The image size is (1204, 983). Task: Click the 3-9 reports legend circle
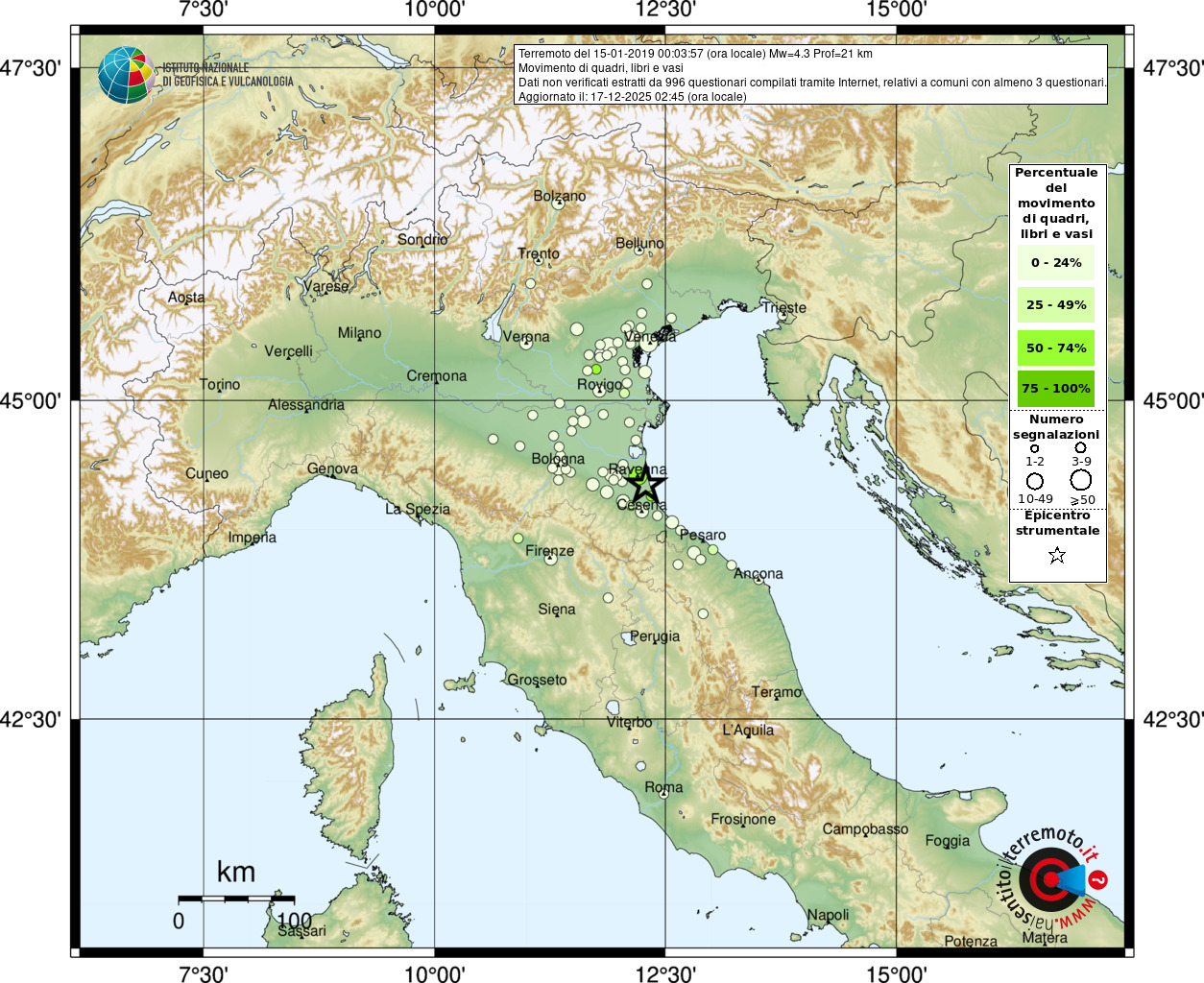coord(1080,447)
